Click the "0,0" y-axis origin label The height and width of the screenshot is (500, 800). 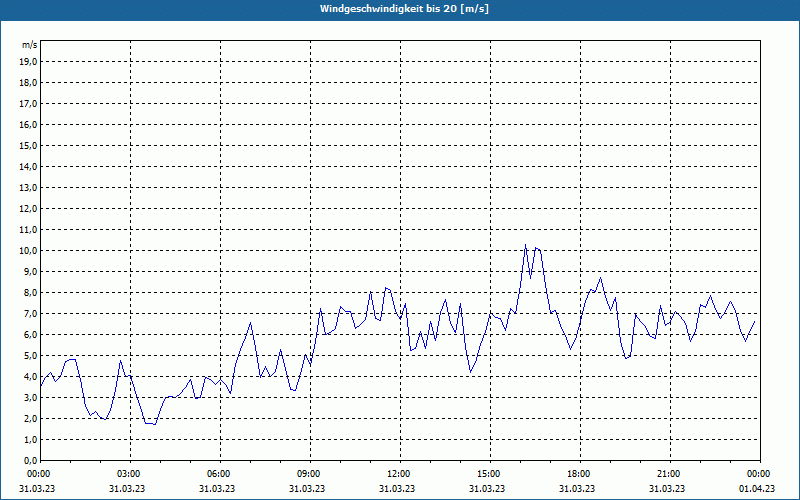click(30, 460)
